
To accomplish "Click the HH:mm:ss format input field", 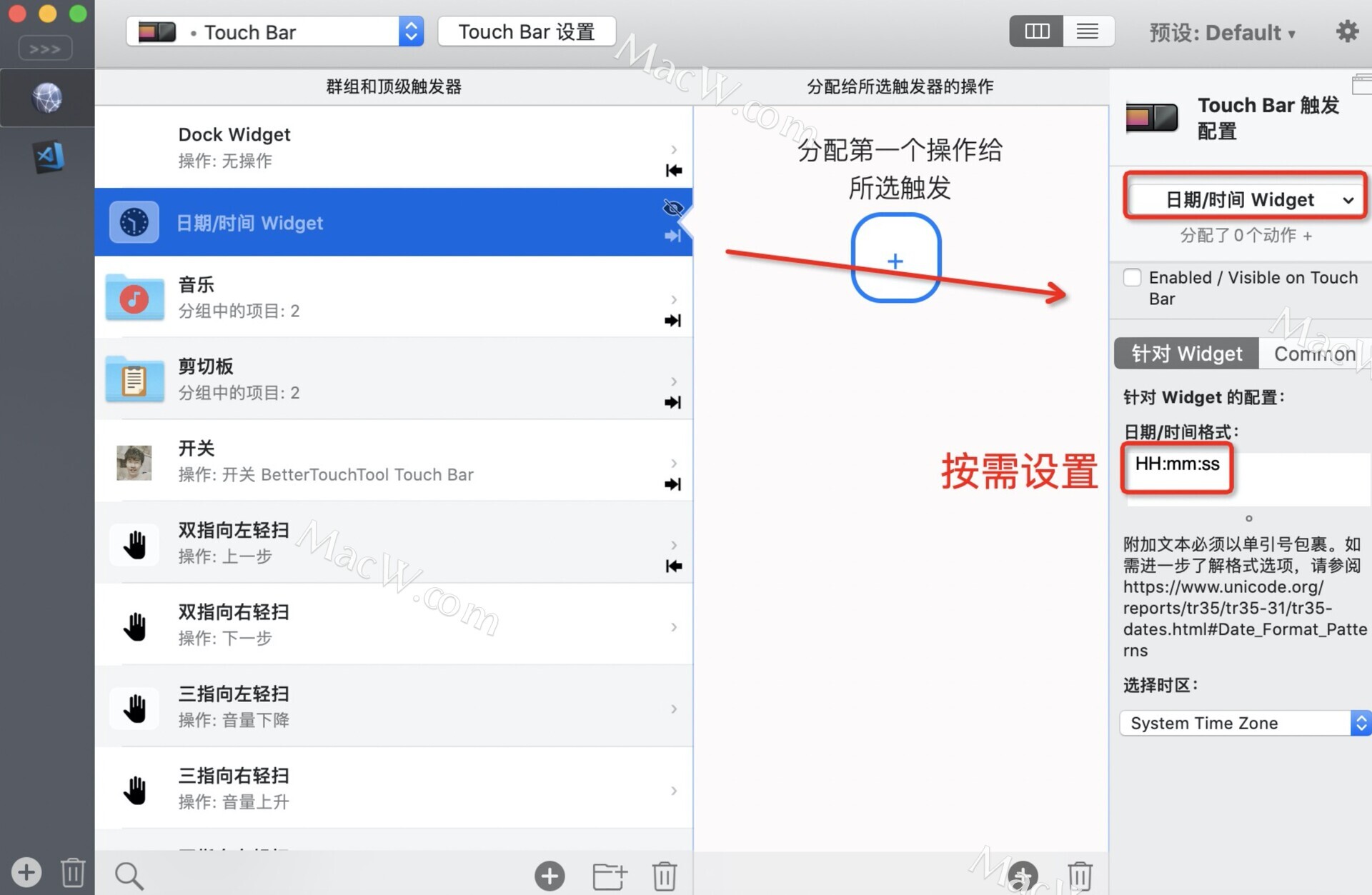I will click(1175, 464).
